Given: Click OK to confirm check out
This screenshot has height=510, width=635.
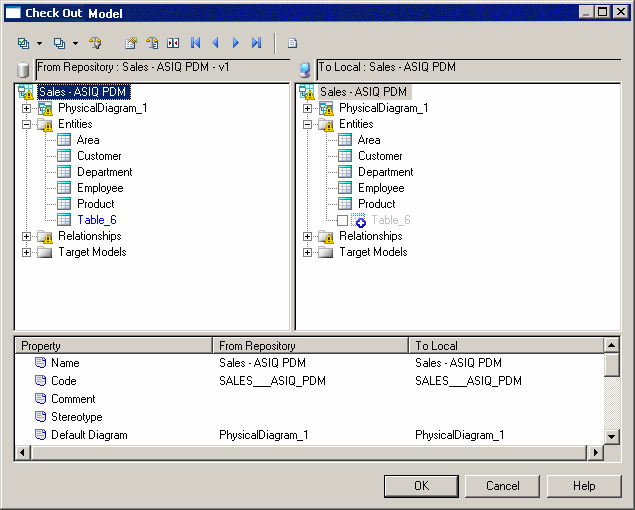Looking at the screenshot, I should [x=421, y=486].
